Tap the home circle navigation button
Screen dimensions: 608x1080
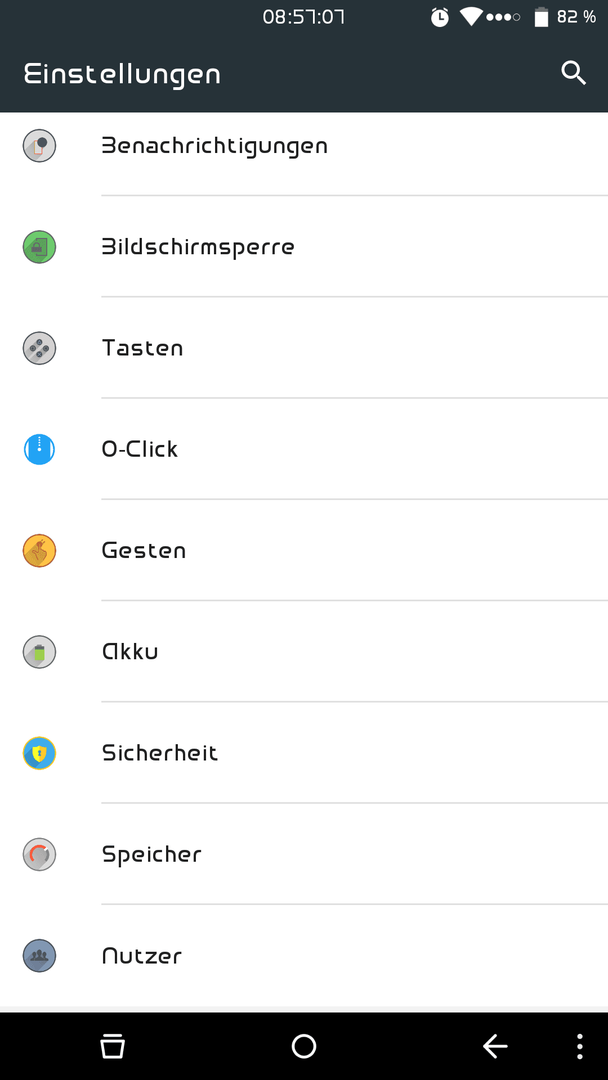coord(304,1046)
